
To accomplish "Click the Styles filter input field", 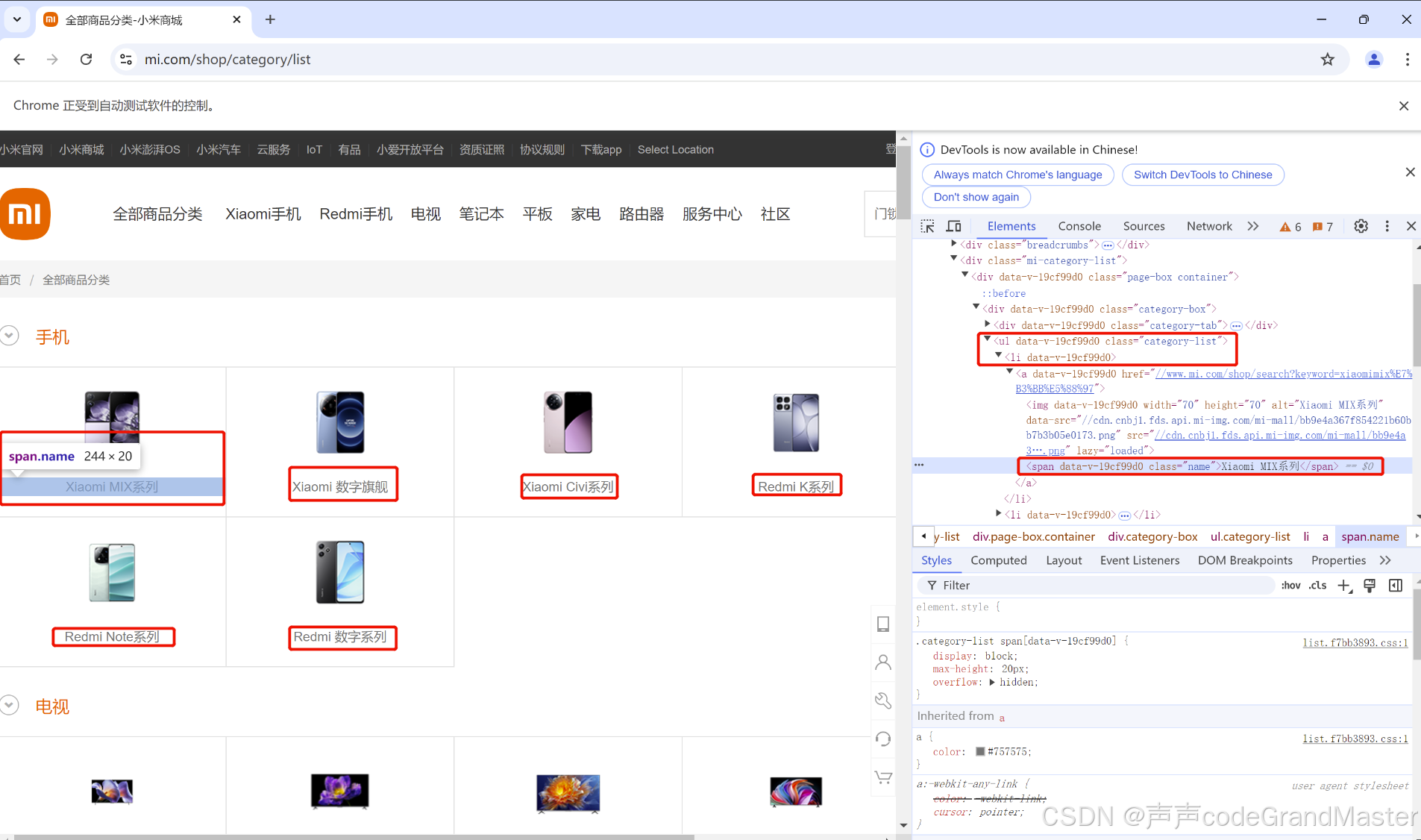I will [1097, 586].
